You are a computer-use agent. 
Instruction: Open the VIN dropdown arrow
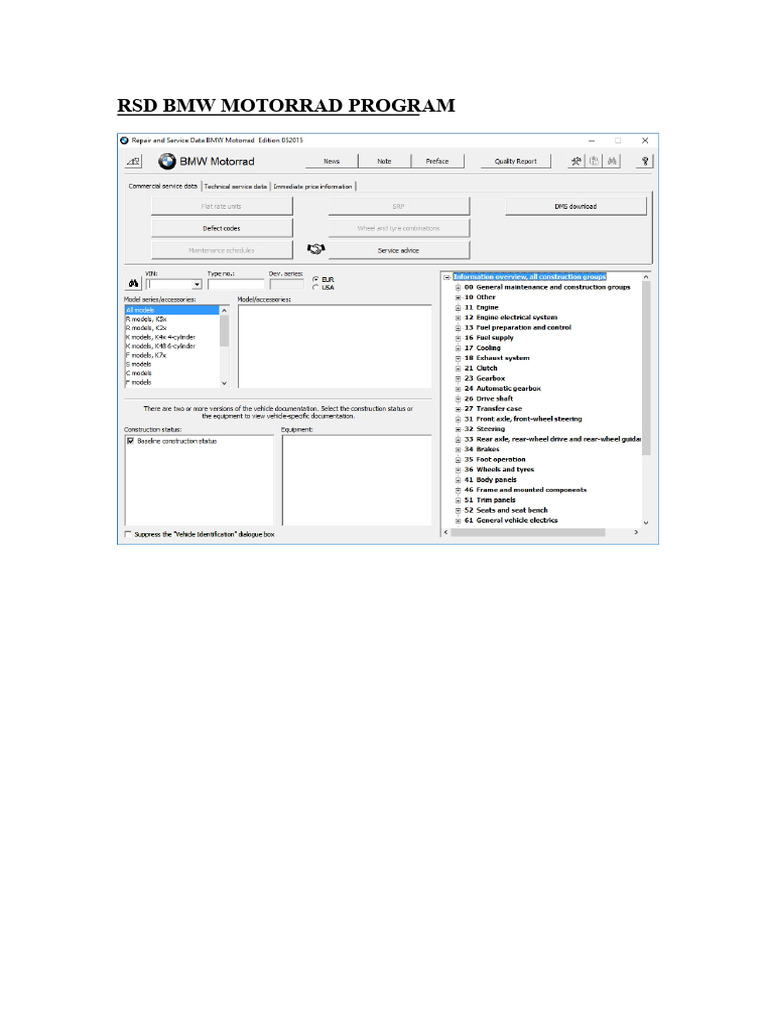tap(197, 285)
